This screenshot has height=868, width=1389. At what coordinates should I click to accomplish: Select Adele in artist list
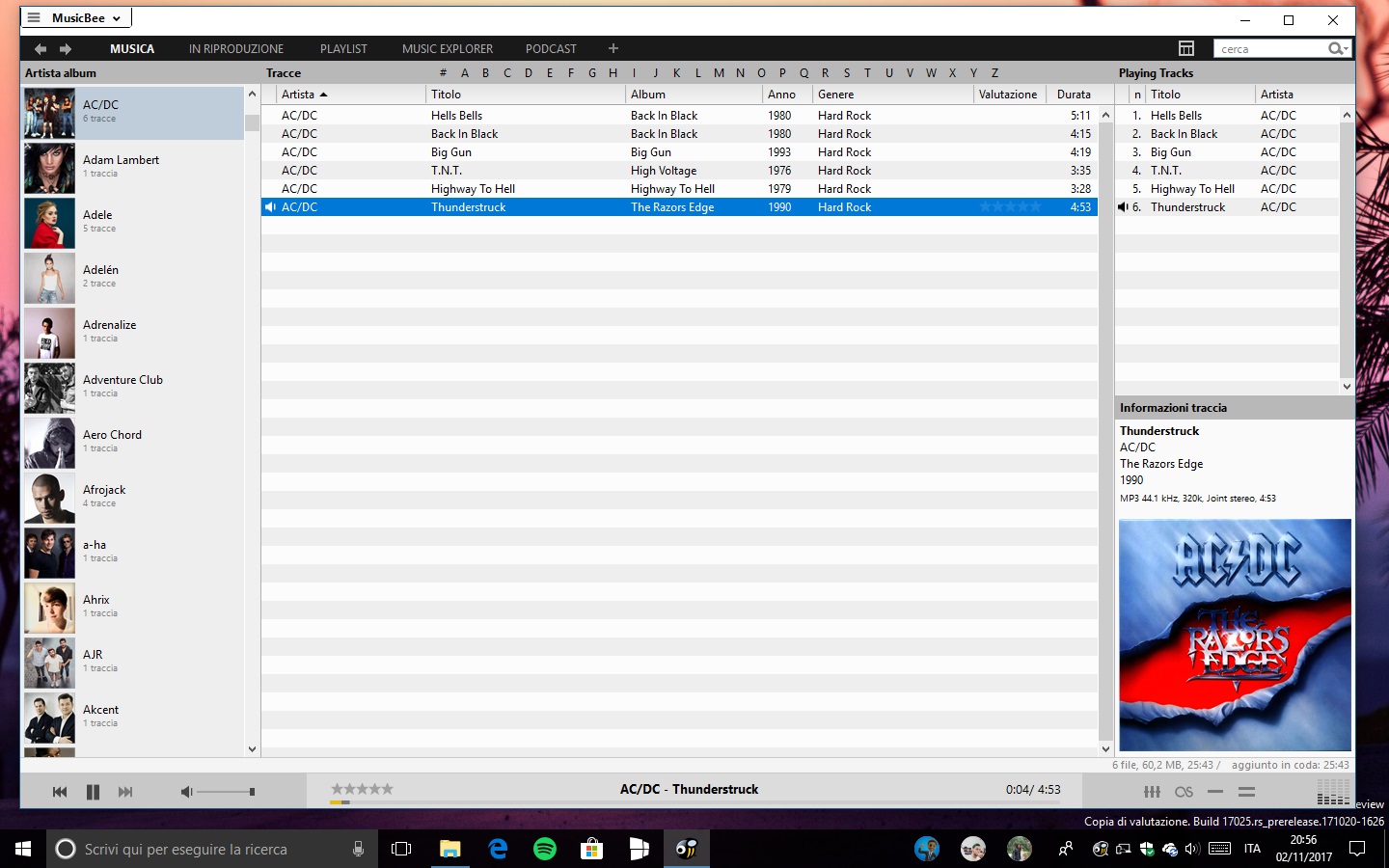[133, 223]
